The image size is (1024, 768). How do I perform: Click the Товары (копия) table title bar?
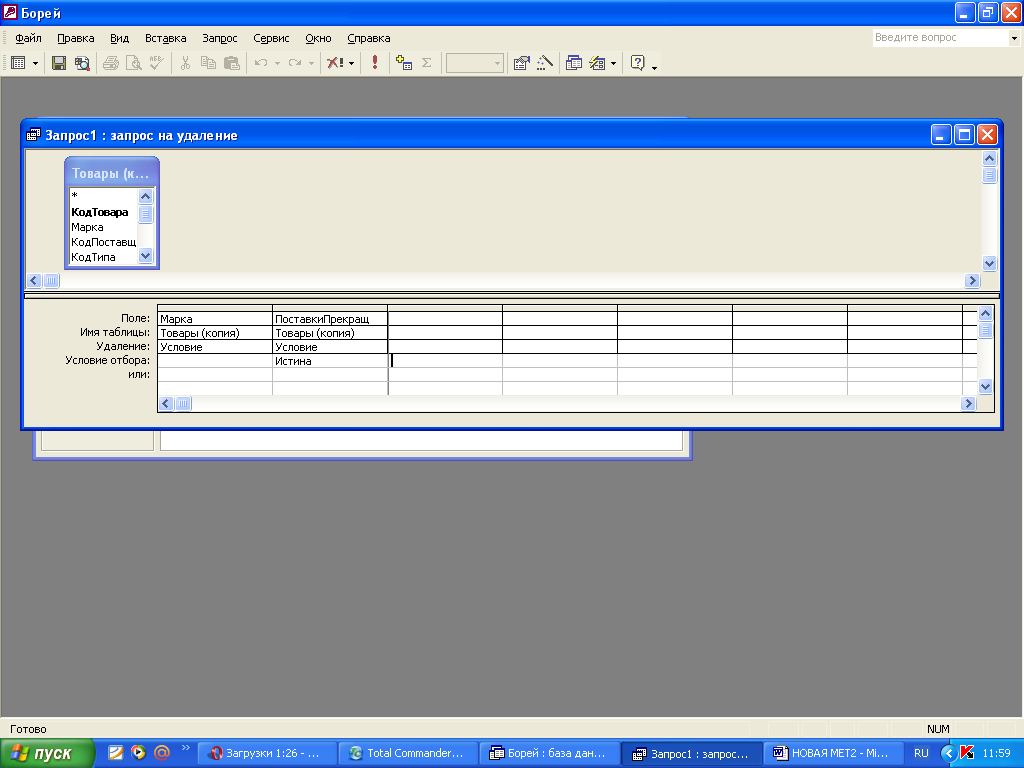tap(112, 173)
